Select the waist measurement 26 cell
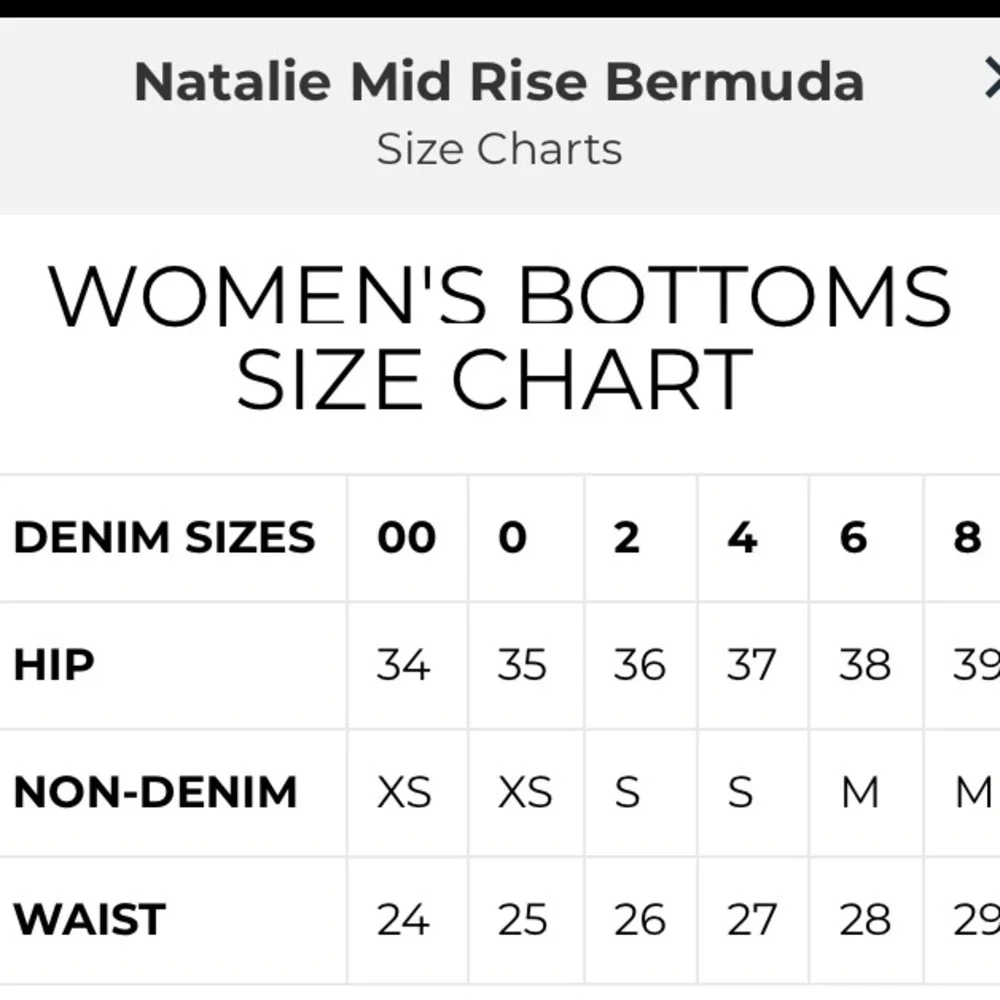Screen dimensions: 1000x1000 pyautogui.click(x=640, y=919)
